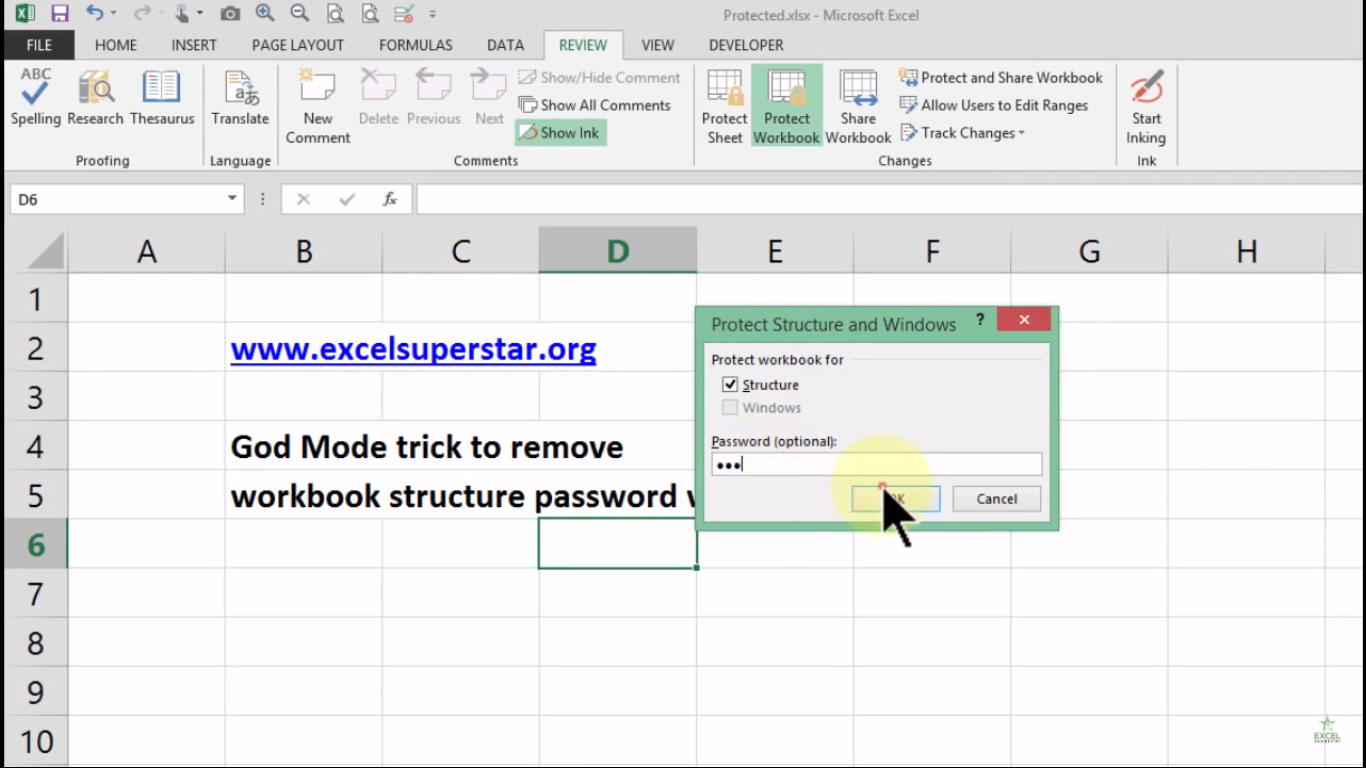This screenshot has width=1366, height=768.
Task: Click cell with 'workbook structure password' text
Action: click(x=460, y=496)
